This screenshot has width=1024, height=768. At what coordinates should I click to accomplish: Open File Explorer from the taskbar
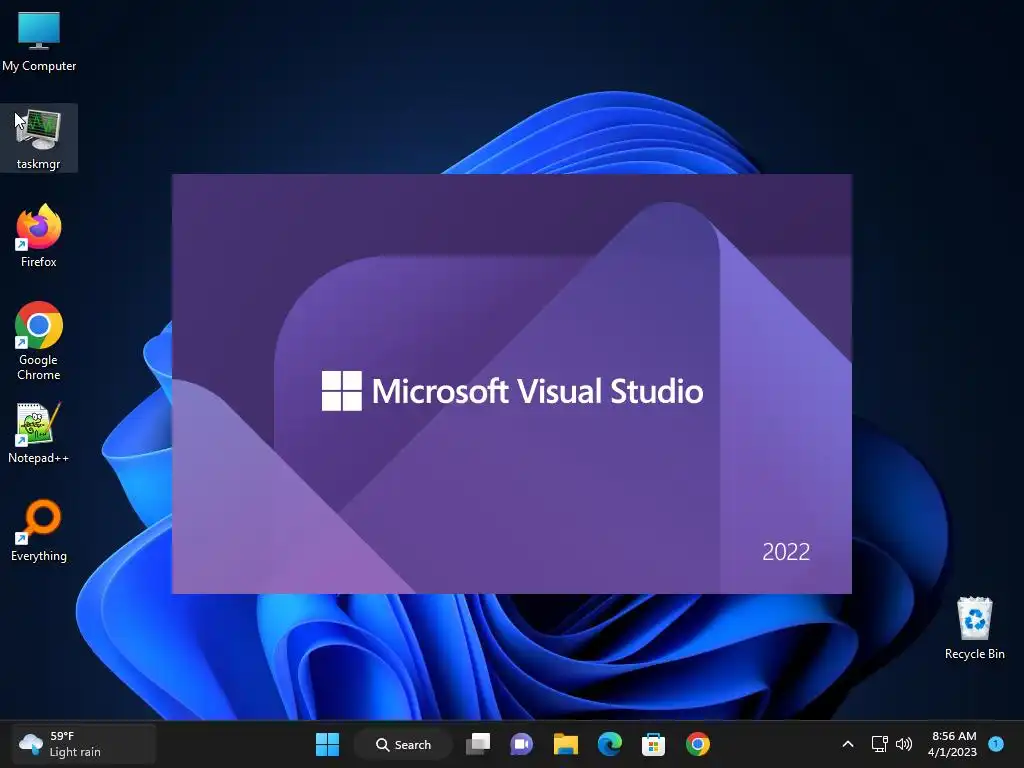tap(566, 744)
